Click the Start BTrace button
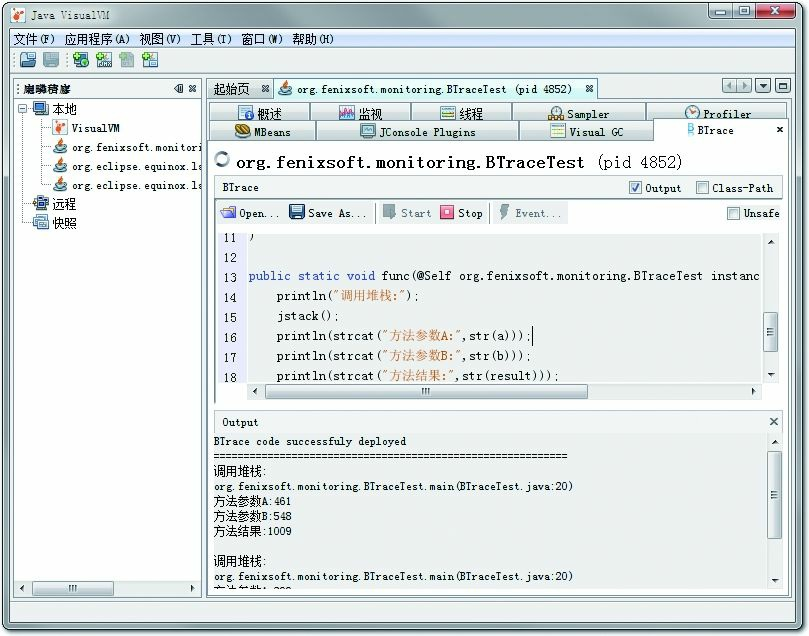Screen dimensions: 809x636 [407, 213]
